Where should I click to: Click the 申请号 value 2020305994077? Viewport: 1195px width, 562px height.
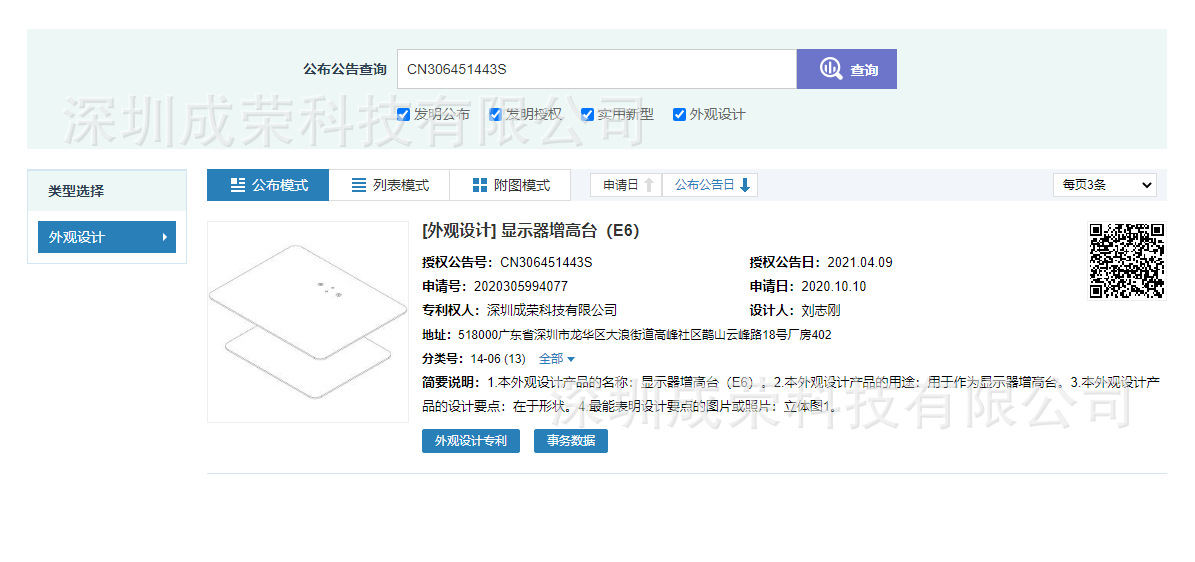click(521, 287)
